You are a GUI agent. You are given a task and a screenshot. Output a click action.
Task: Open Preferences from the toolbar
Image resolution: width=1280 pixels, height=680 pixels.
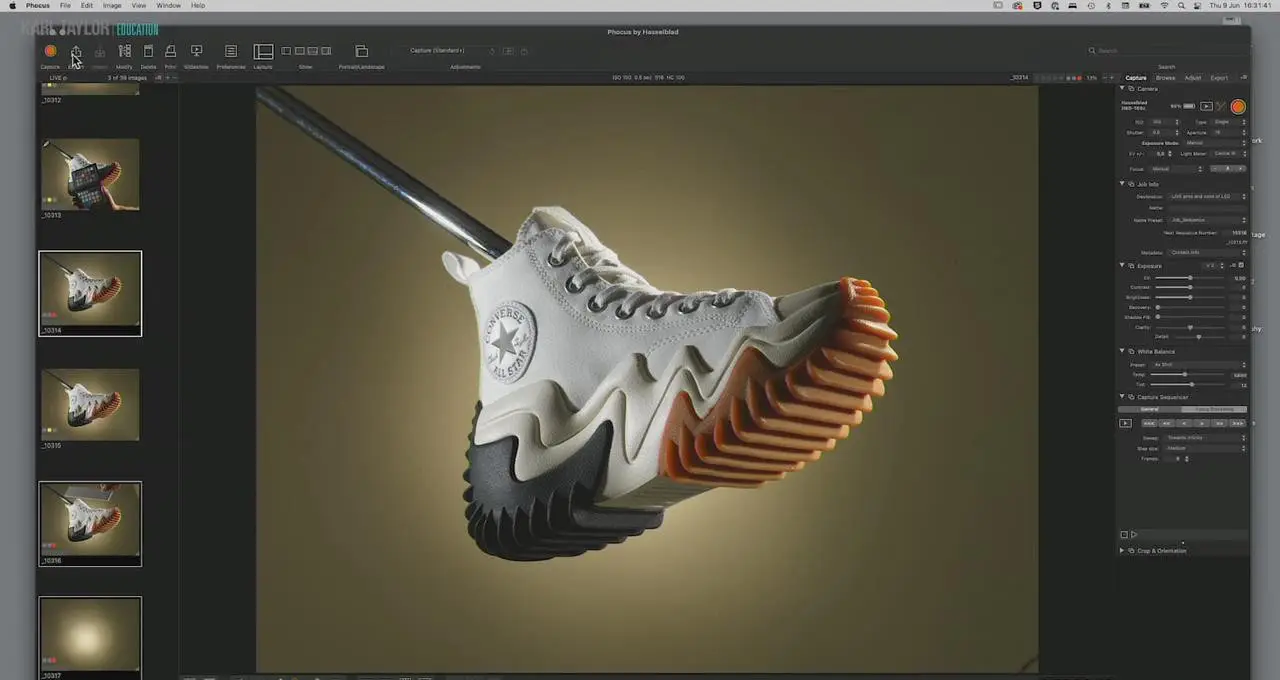click(x=231, y=51)
